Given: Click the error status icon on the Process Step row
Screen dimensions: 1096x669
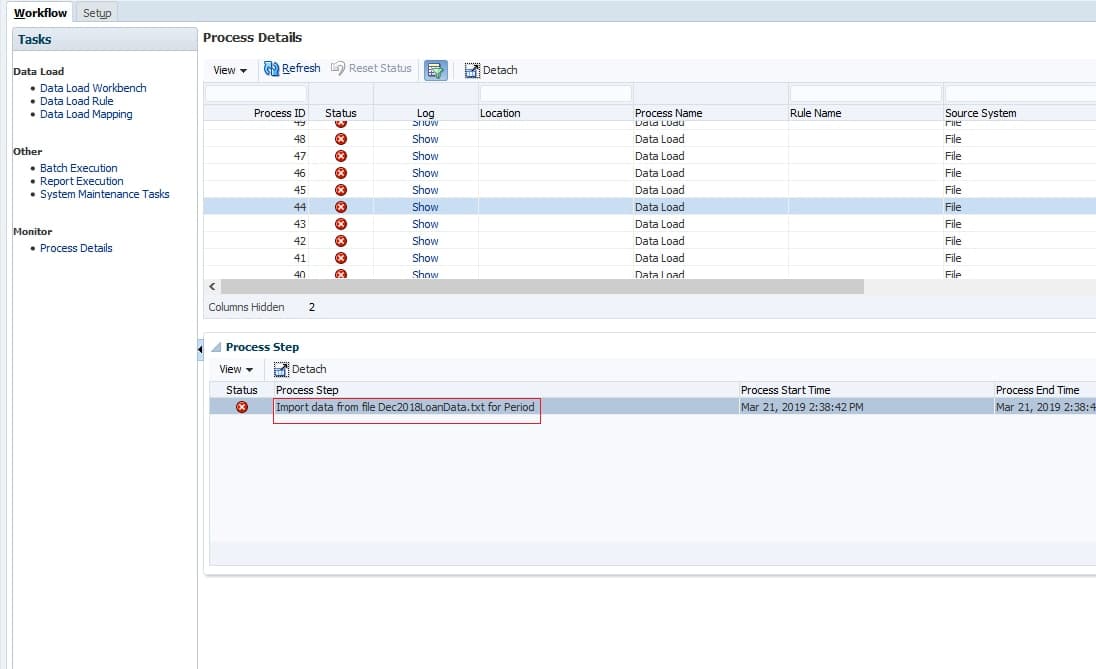Looking at the screenshot, I should coord(239,407).
